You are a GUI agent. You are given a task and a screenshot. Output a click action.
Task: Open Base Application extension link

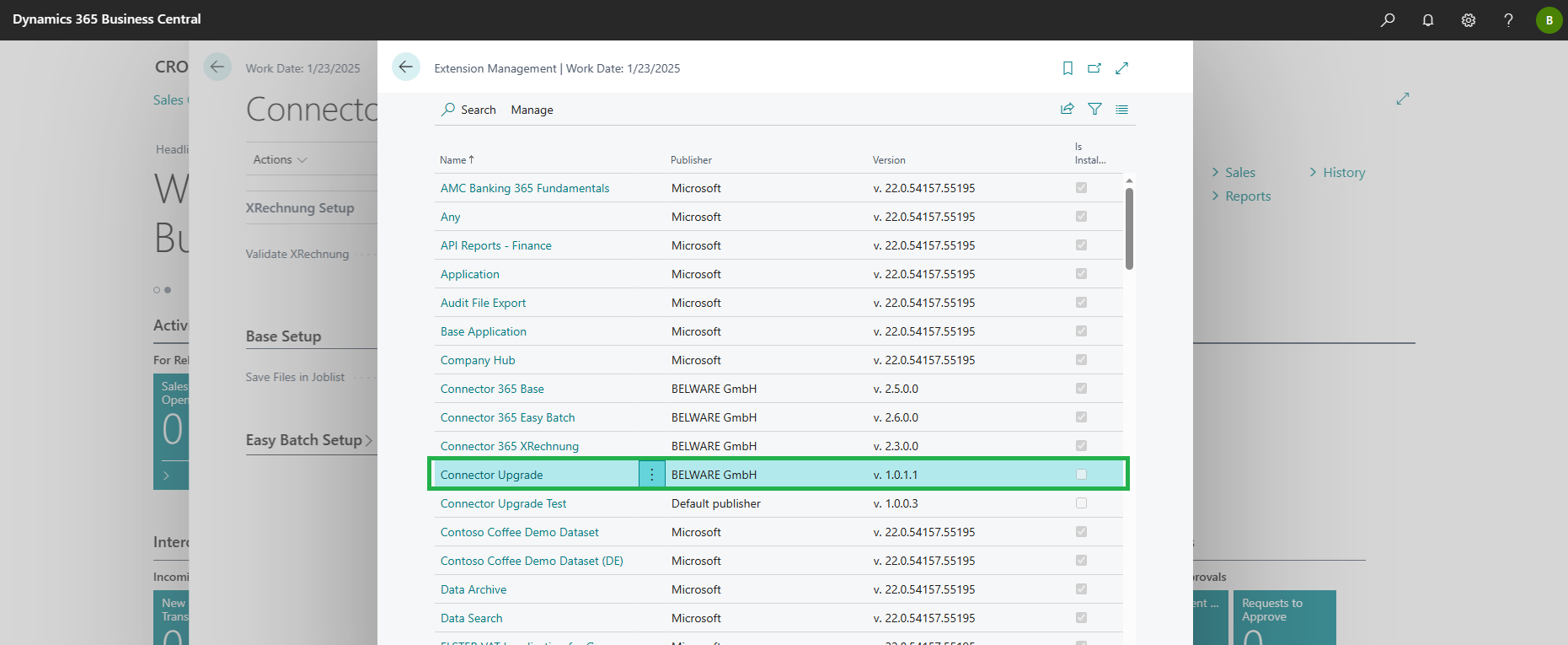point(484,331)
